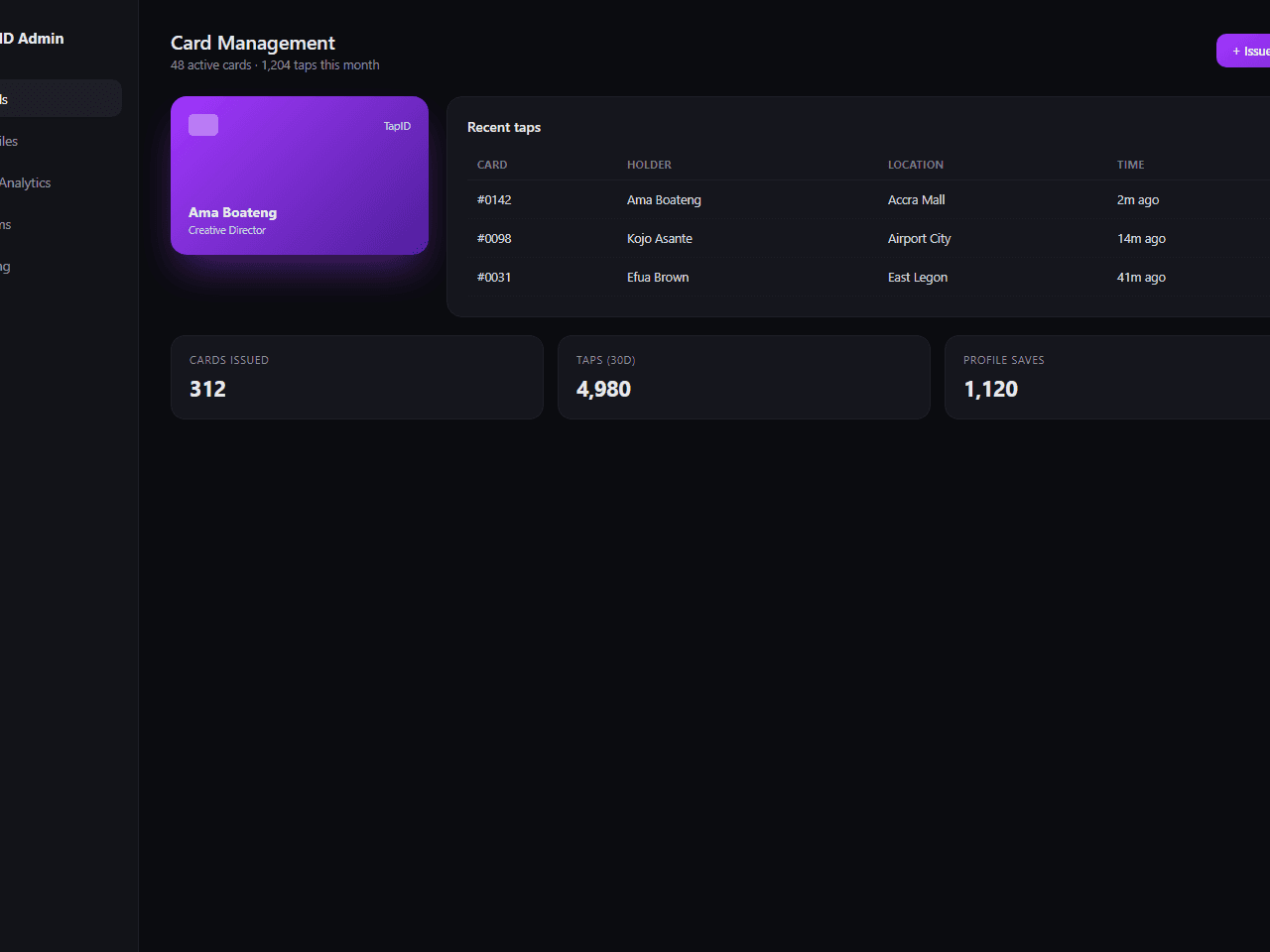Select the chip icon on the purple card
The width and height of the screenshot is (1270, 952).
[203, 125]
